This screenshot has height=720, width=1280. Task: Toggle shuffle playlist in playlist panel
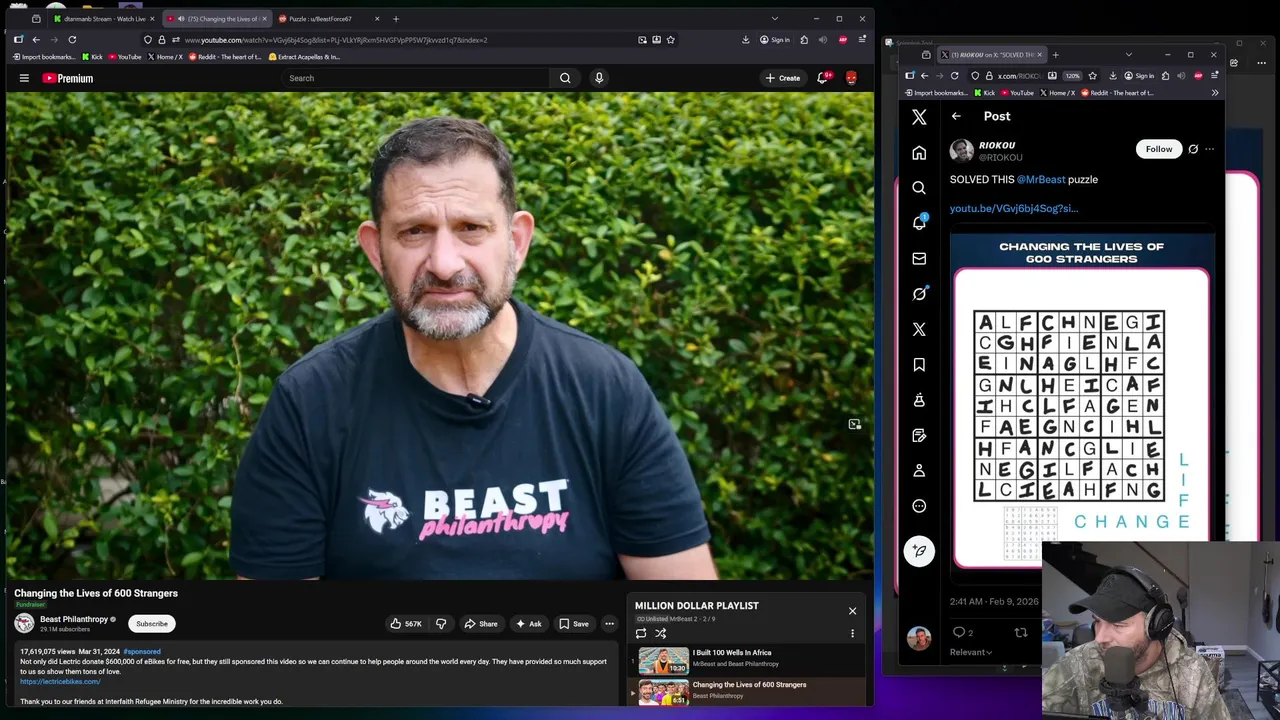660,633
